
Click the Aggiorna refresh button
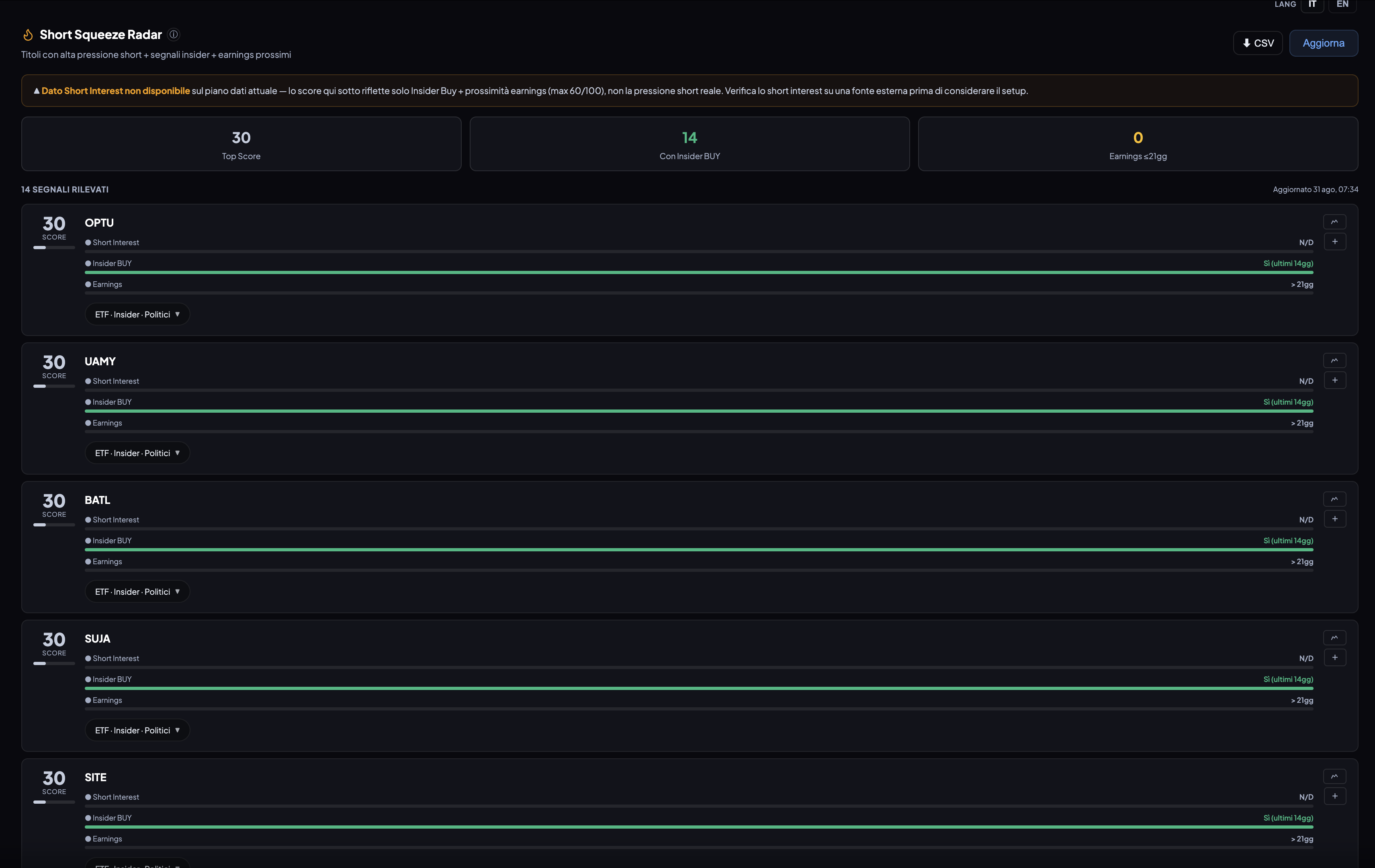[x=1324, y=43]
